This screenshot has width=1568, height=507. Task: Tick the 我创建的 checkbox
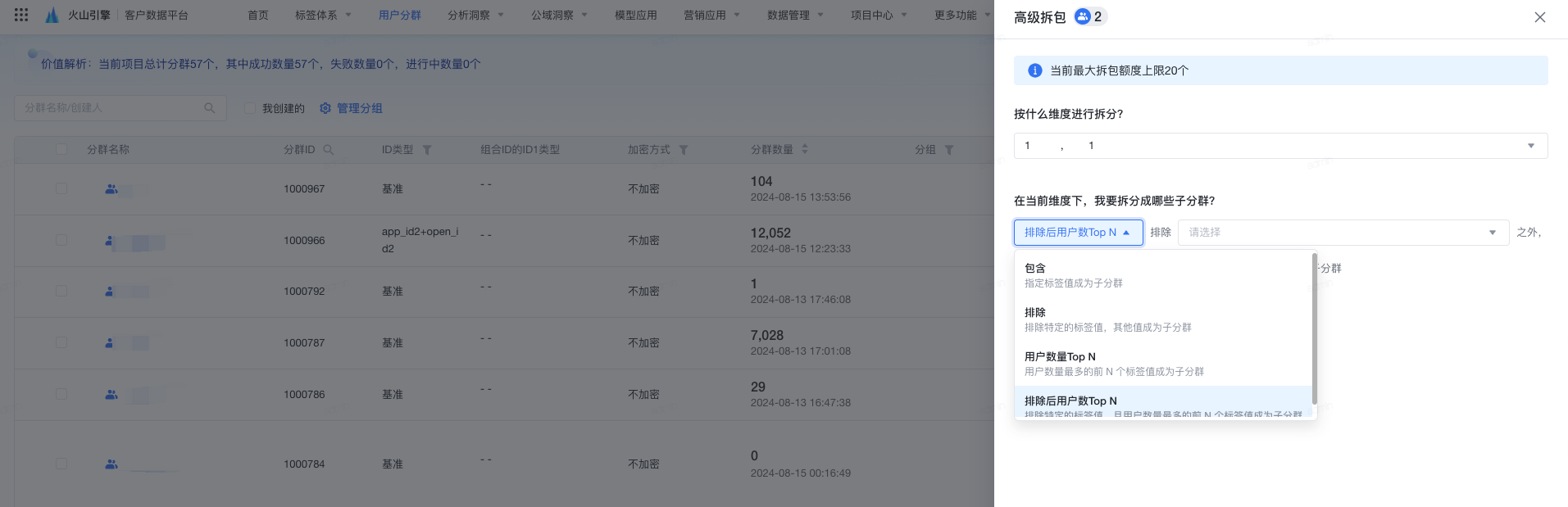pyautogui.click(x=250, y=108)
